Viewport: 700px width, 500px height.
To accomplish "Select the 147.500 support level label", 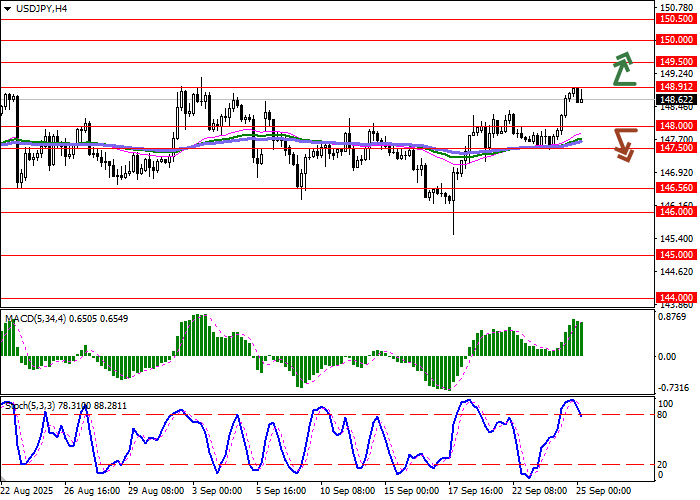I will point(676,148).
